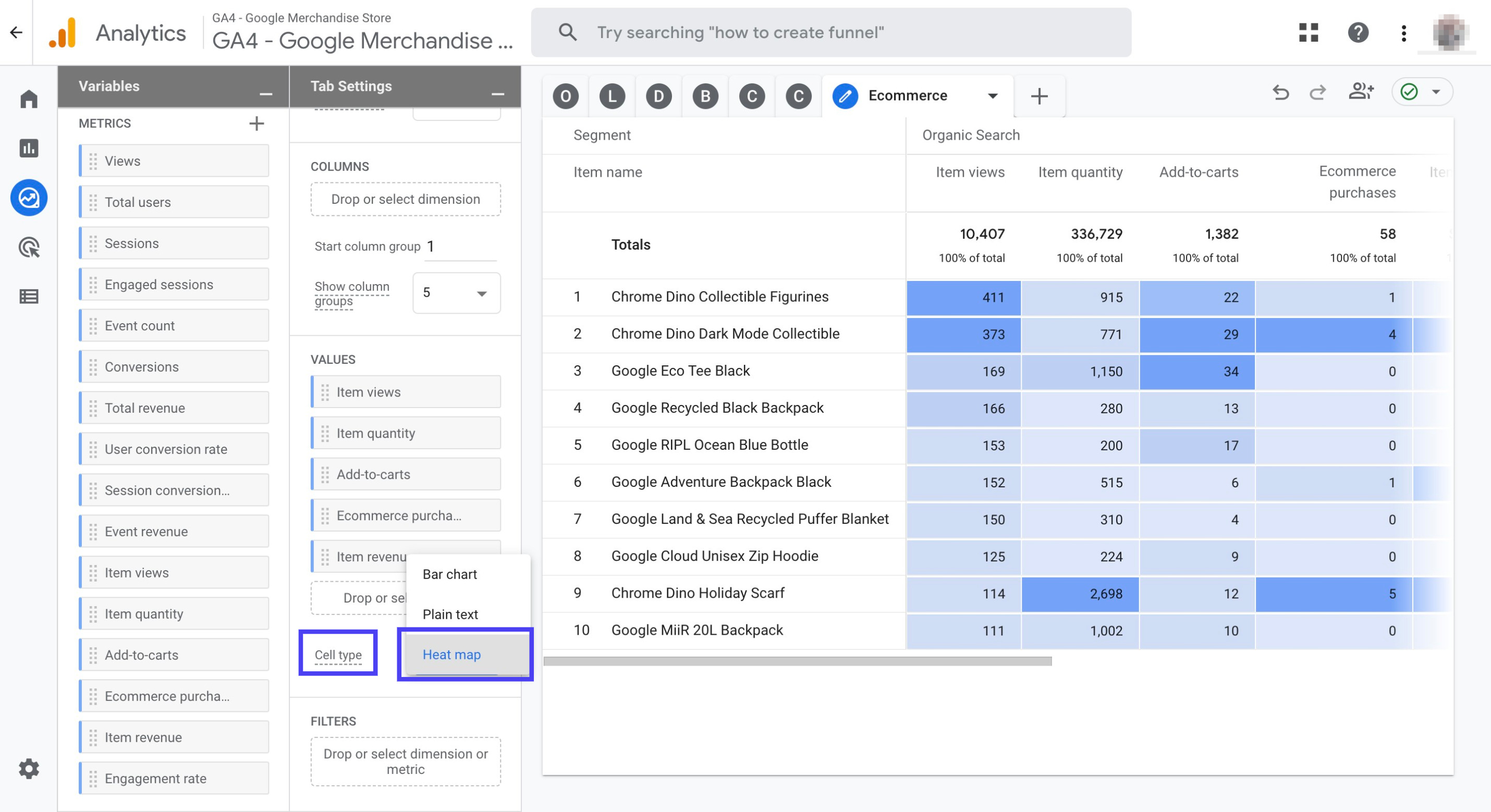Click the drag handle on Views metric
The width and height of the screenshot is (1491, 812).
pos(93,161)
